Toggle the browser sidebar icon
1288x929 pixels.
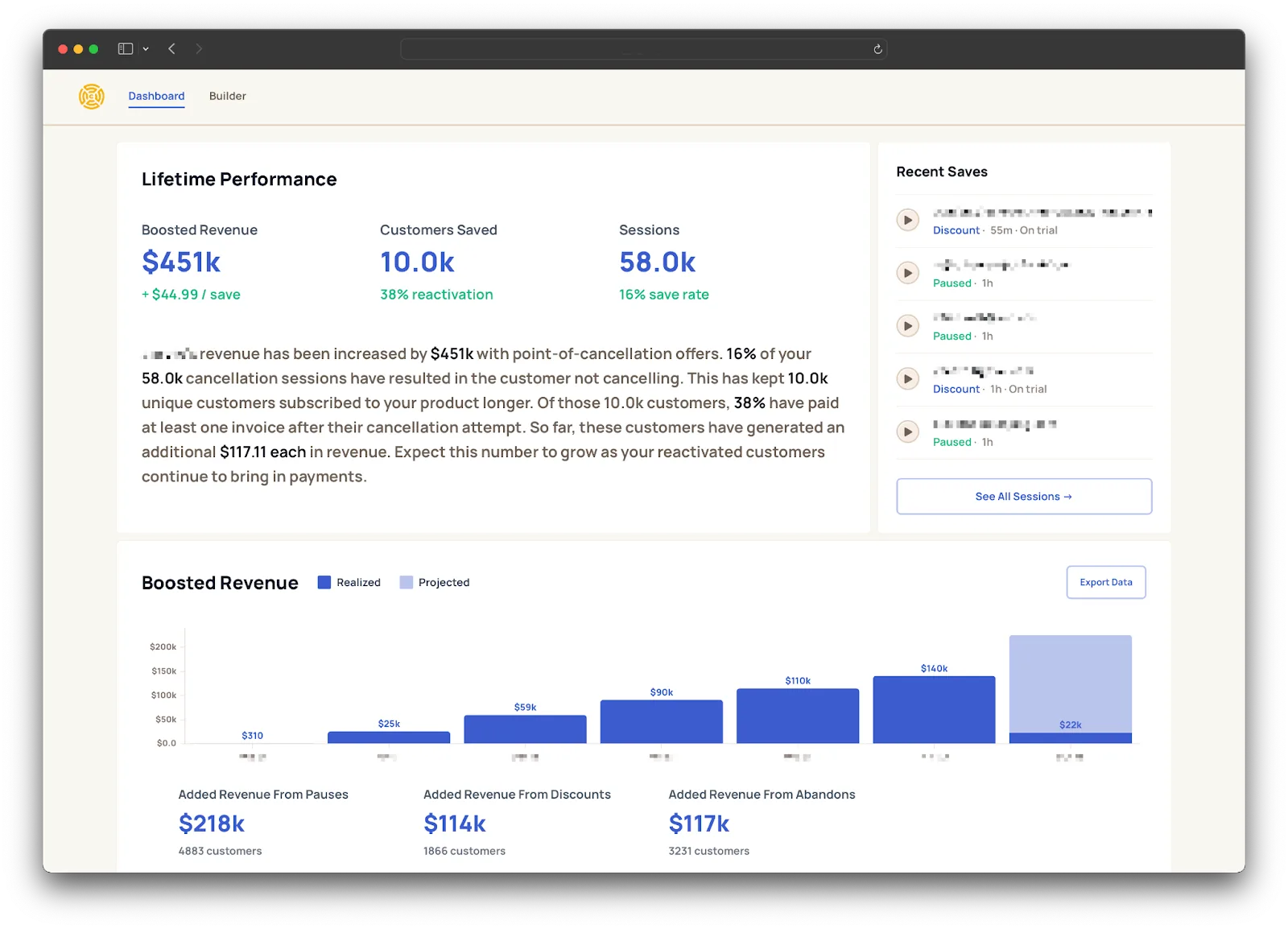(126, 49)
